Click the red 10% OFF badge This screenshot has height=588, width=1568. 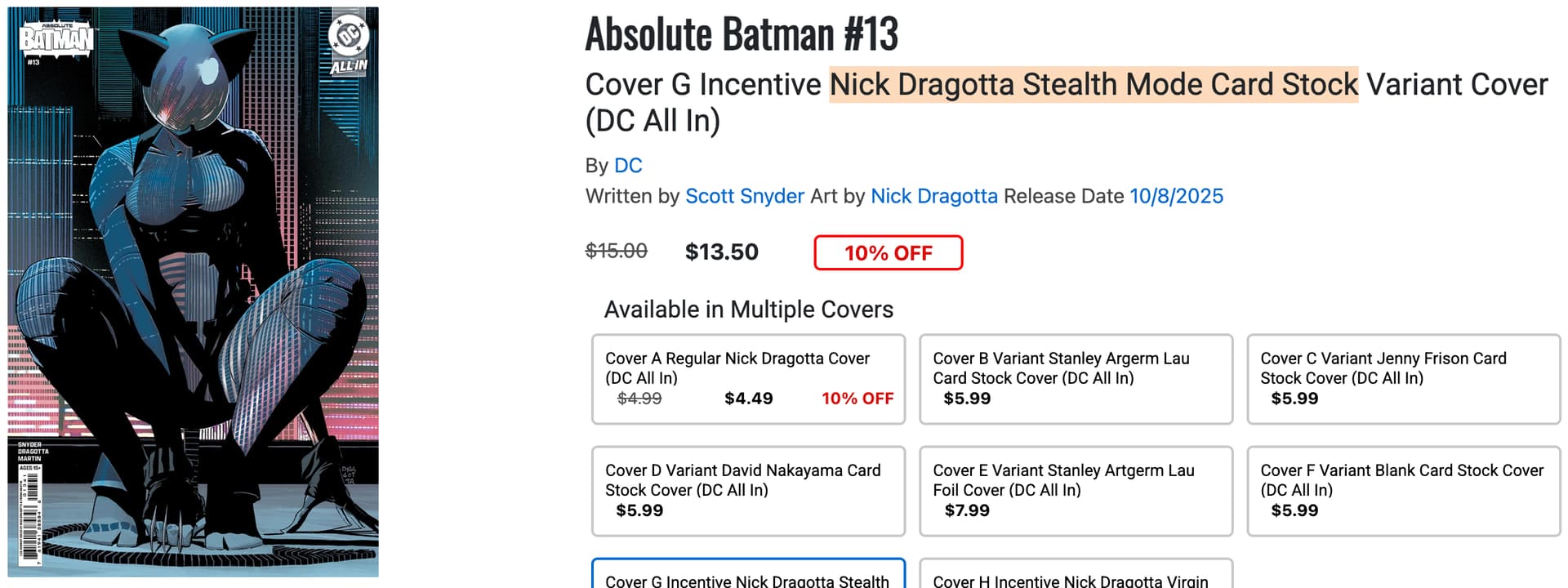(888, 252)
